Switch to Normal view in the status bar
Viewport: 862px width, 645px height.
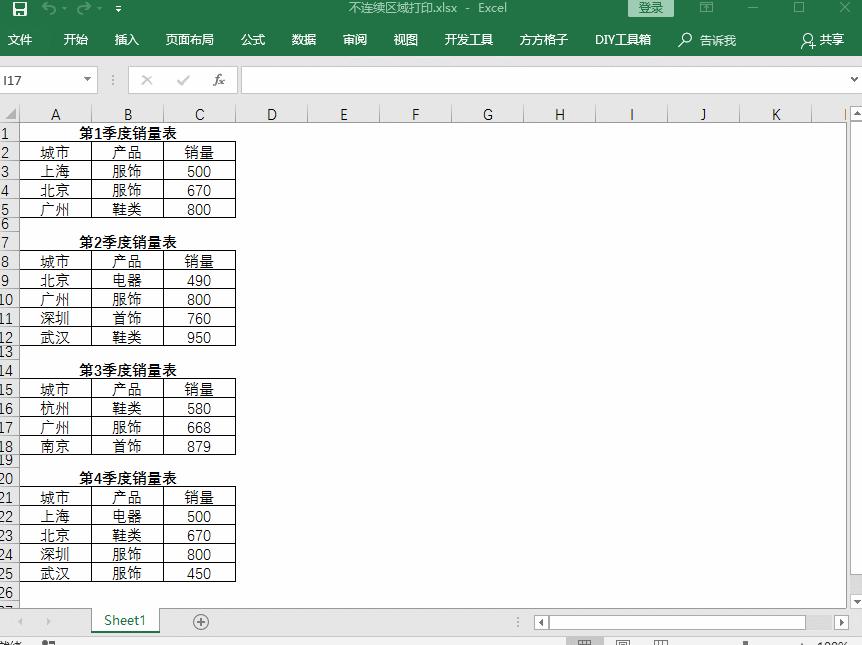click(x=584, y=639)
